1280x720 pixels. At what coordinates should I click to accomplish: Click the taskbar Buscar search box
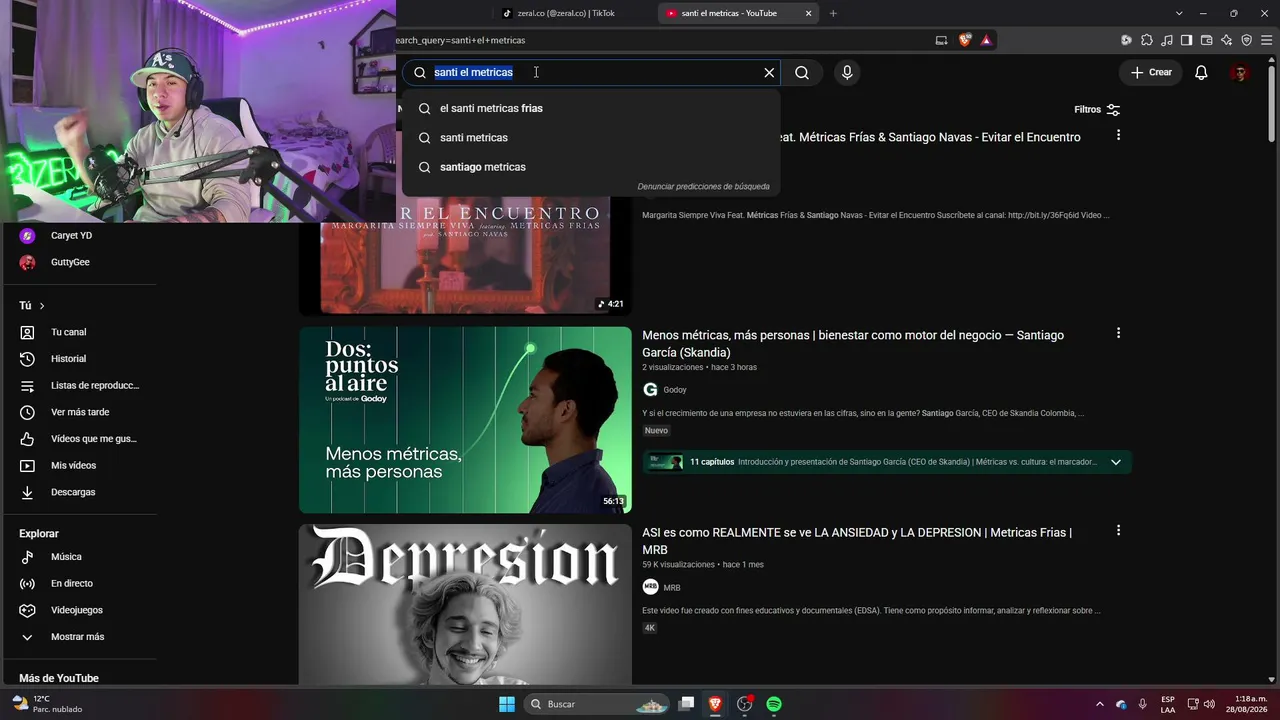click(x=595, y=704)
